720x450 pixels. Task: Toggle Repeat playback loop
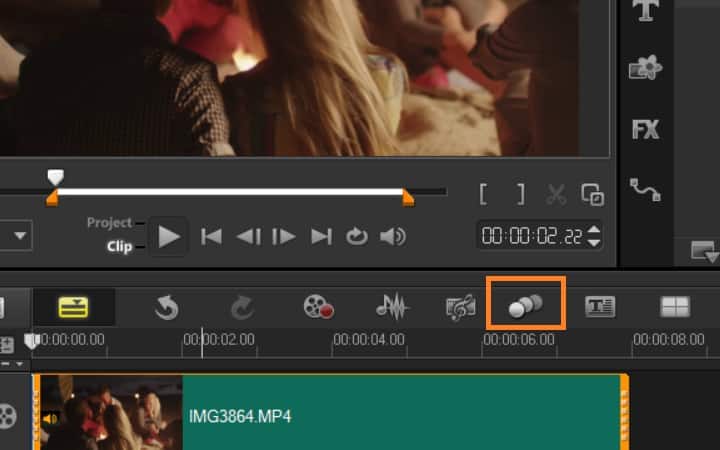(x=357, y=237)
